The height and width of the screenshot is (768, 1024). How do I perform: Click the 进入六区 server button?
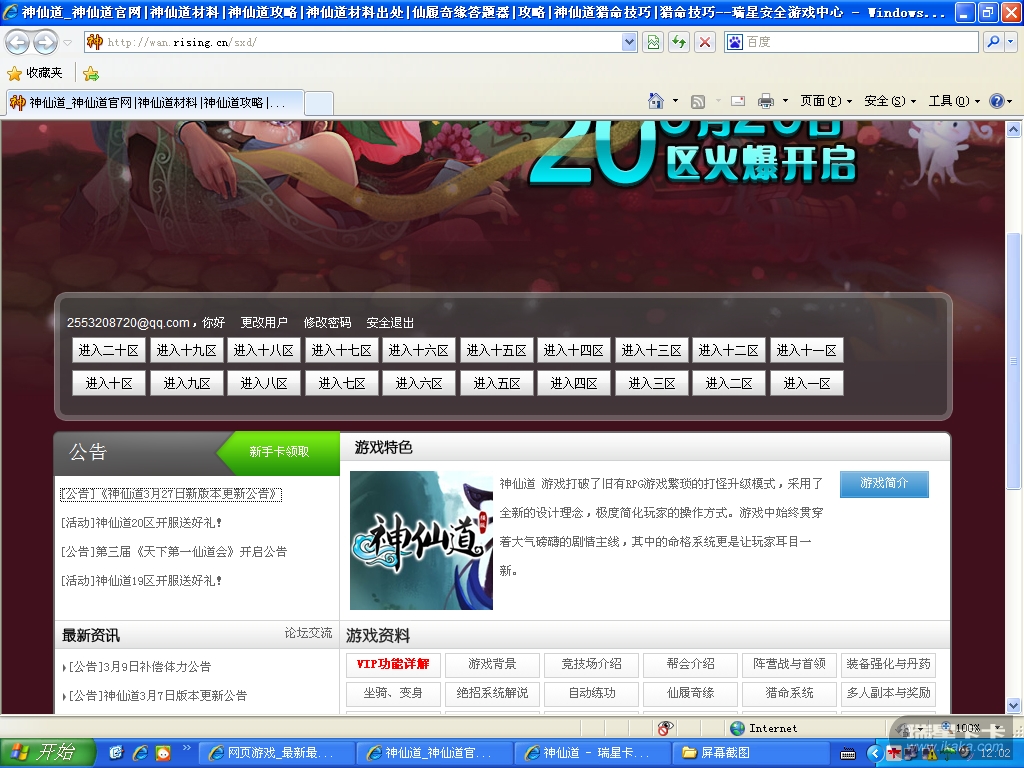419,383
